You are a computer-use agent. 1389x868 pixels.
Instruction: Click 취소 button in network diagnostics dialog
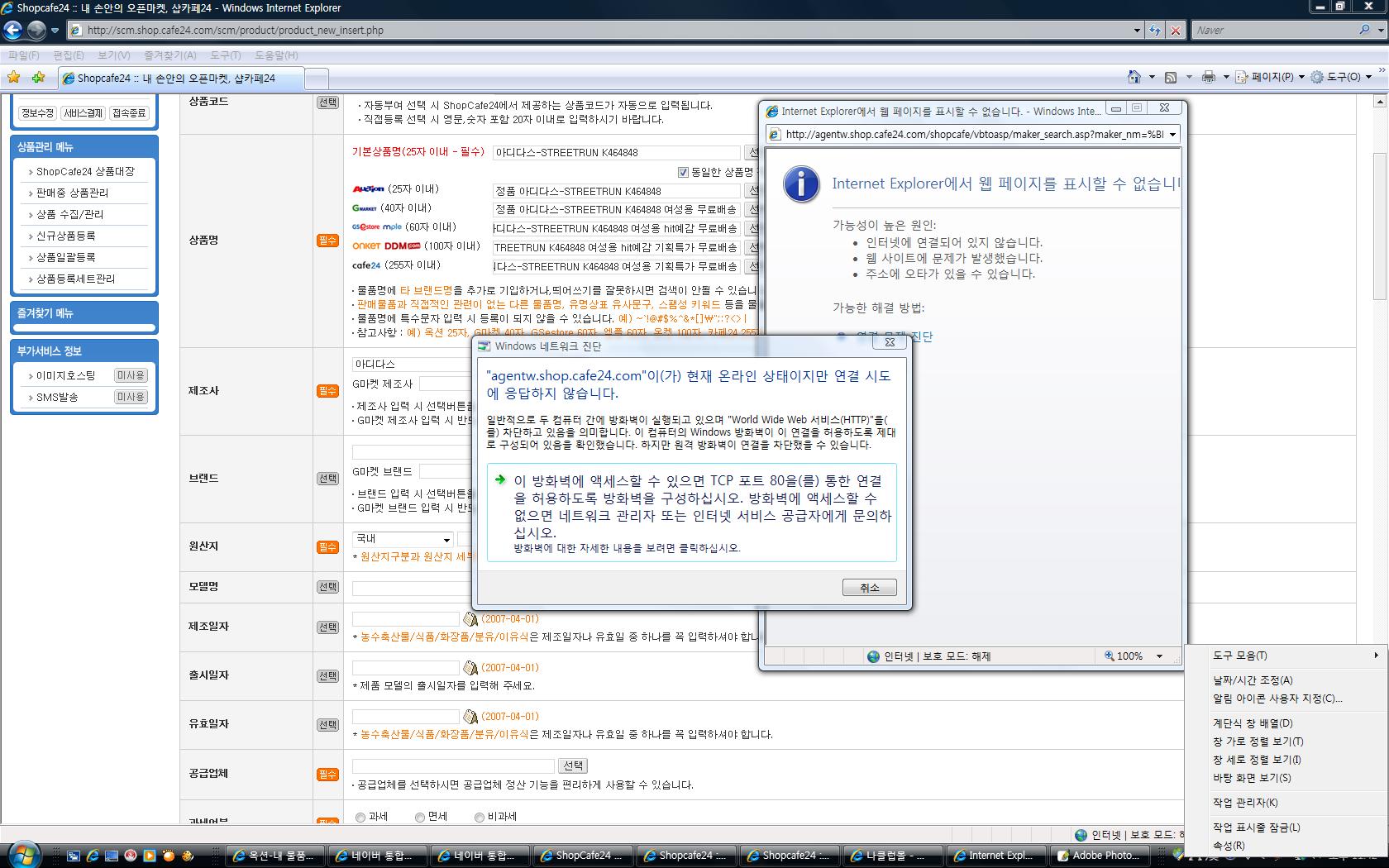pos(869,588)
